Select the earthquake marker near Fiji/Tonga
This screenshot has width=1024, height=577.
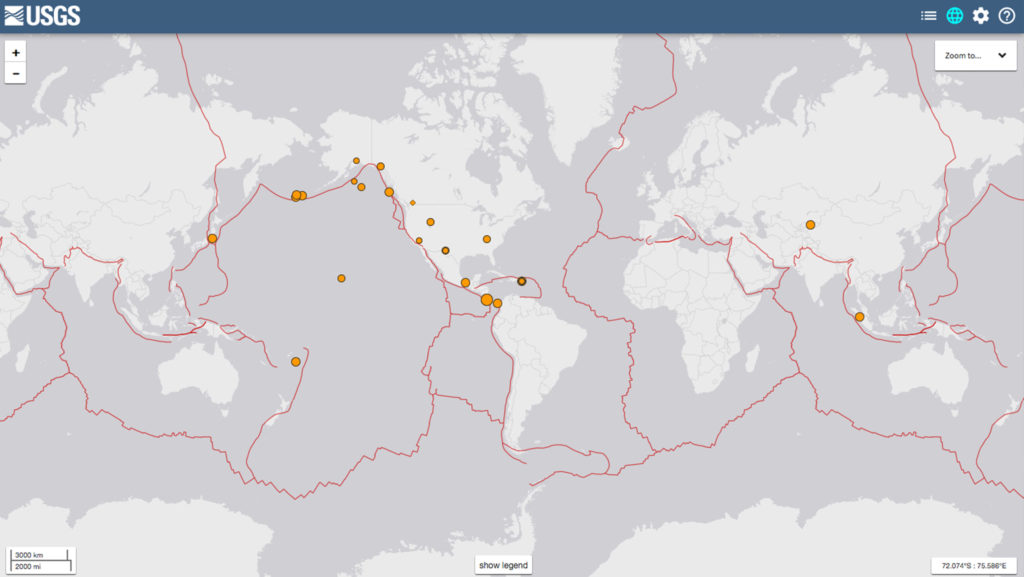click(x=296, y=362)
